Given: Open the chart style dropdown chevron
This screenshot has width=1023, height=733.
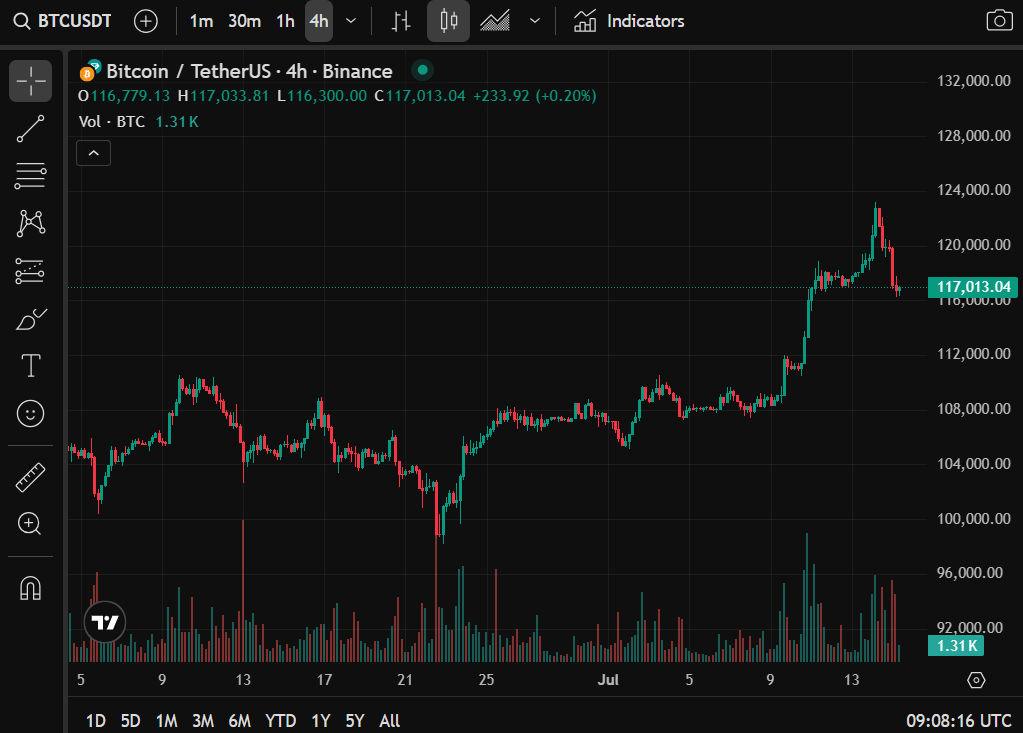Looking at the screenshot, I should pos(535,21).
